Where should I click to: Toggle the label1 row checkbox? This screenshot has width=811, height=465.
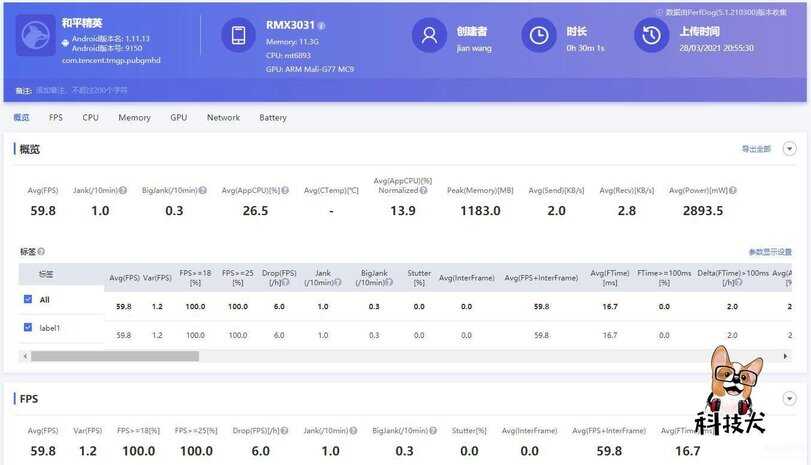tap(28, 327)
